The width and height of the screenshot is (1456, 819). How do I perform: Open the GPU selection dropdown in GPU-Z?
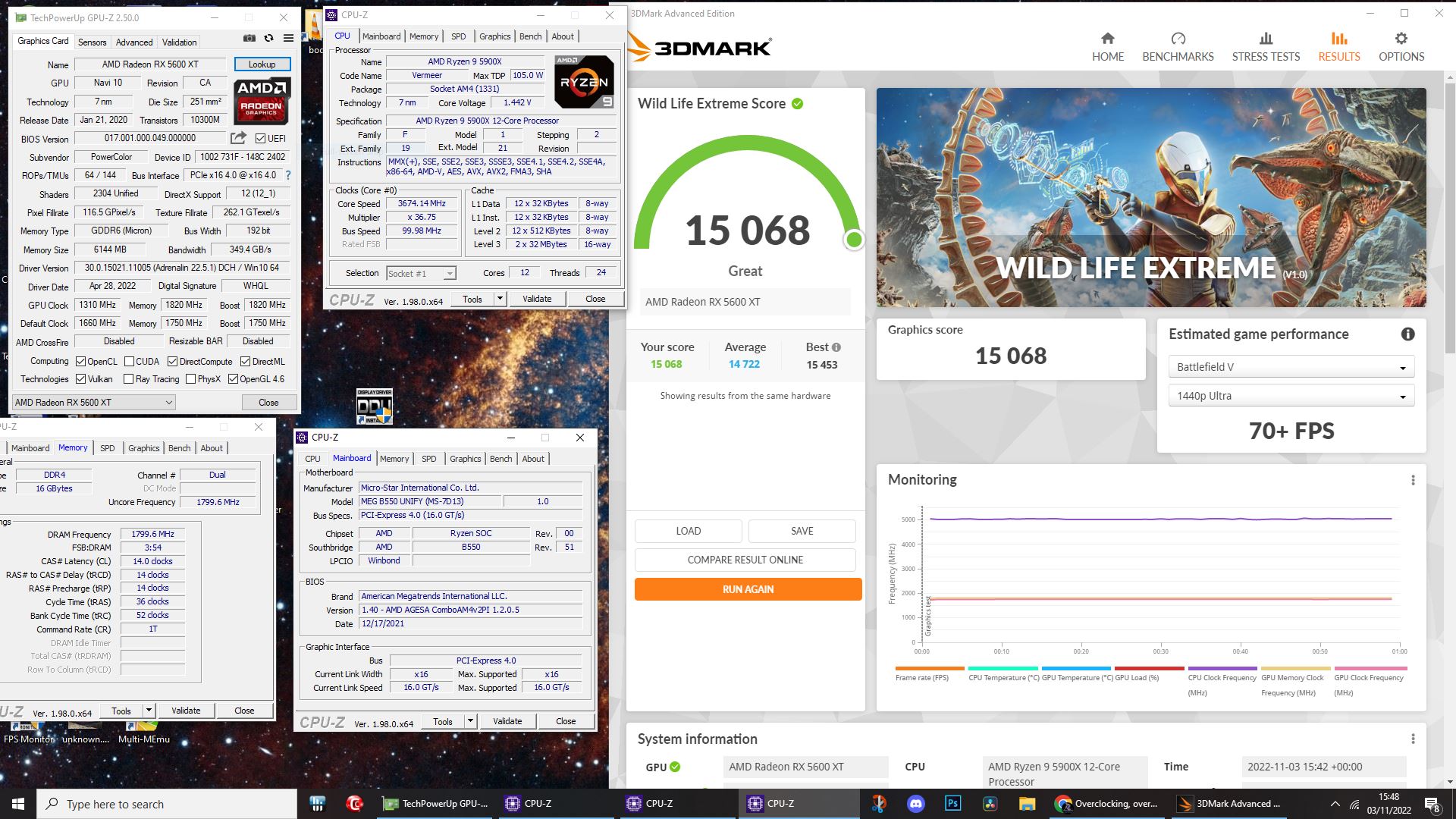click(x=93, y=402)
